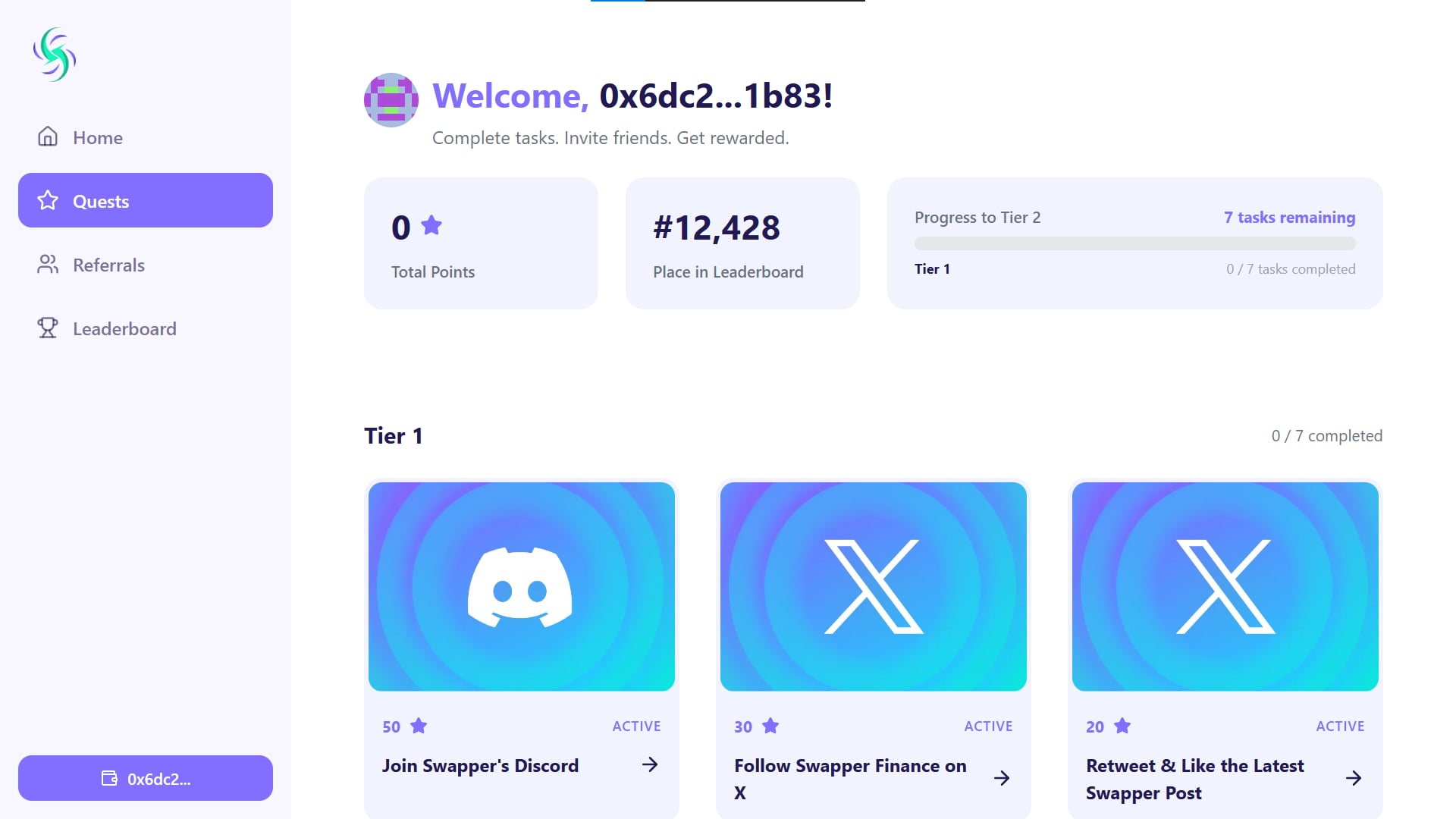Viewport: 1456px width, 819px height.
Task: Click the 0x6dc2... wallet button
Action: [x=146, y=778]
